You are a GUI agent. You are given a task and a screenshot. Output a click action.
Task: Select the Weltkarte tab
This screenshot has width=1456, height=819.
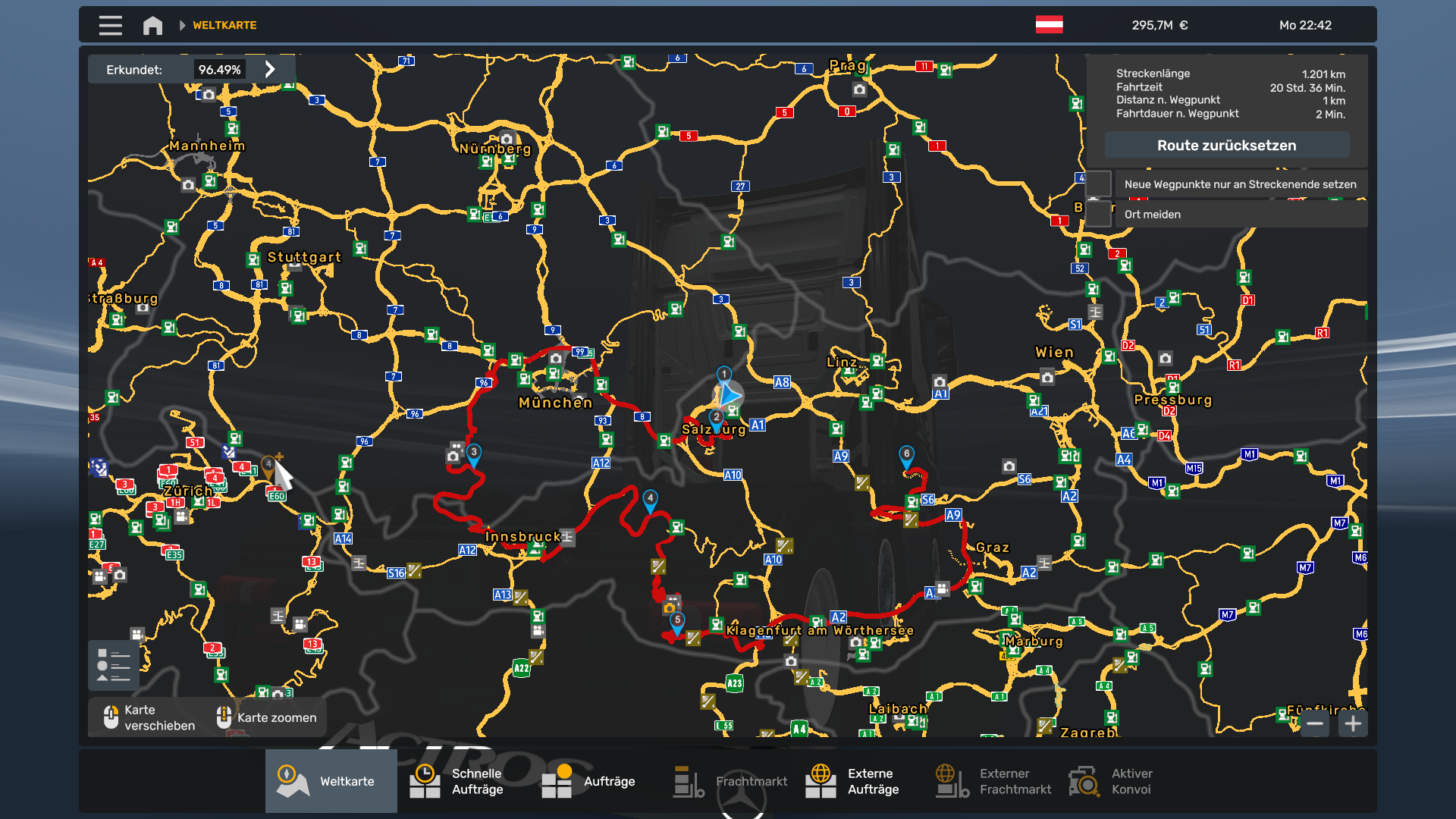point(331,781)
